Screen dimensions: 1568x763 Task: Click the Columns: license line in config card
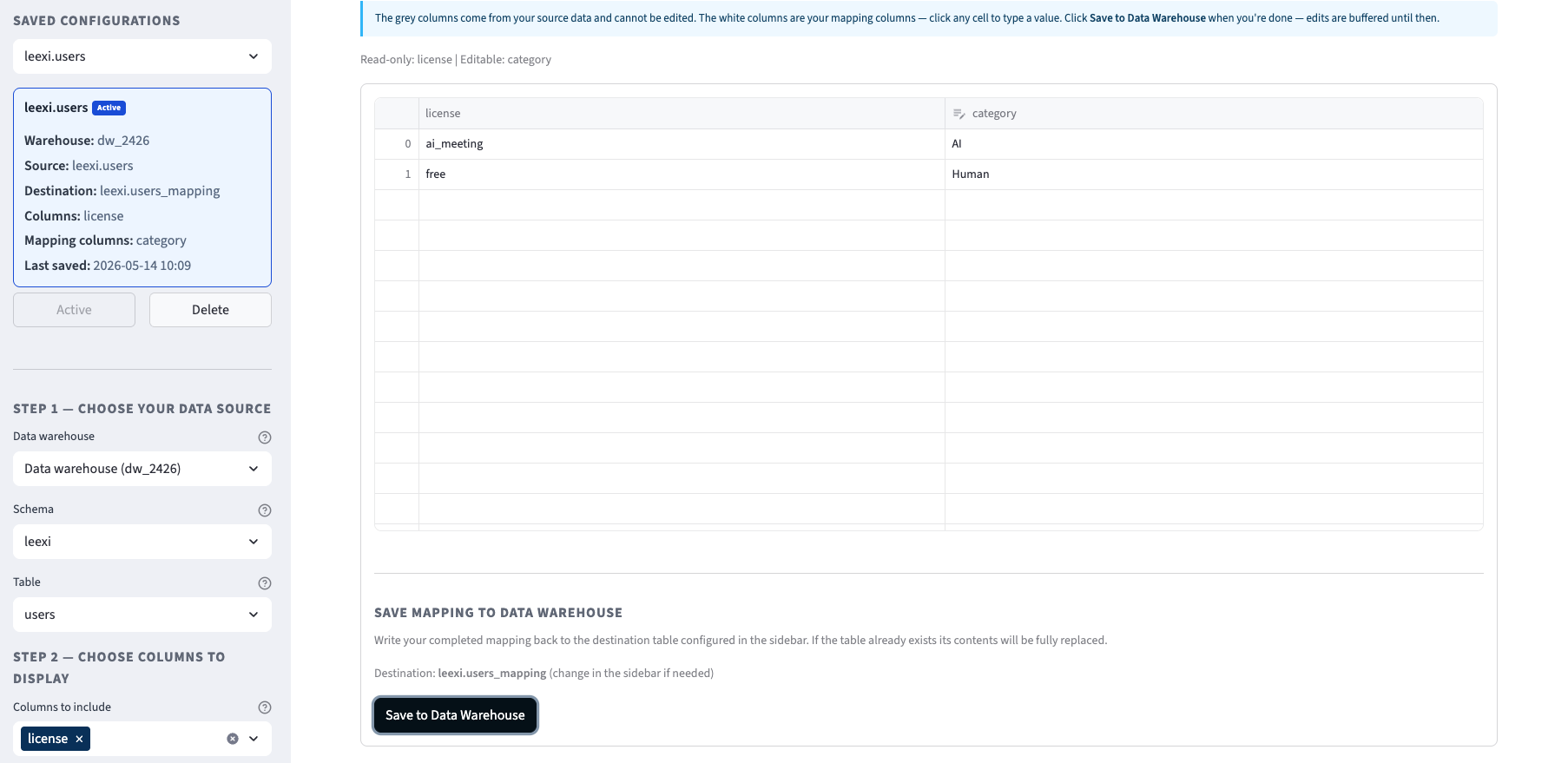[74, 216]
